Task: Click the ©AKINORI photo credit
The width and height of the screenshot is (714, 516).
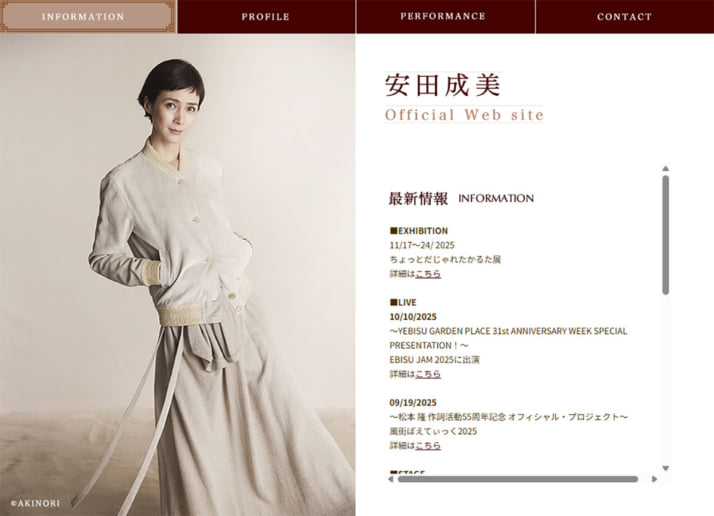Action: (35, 503)
